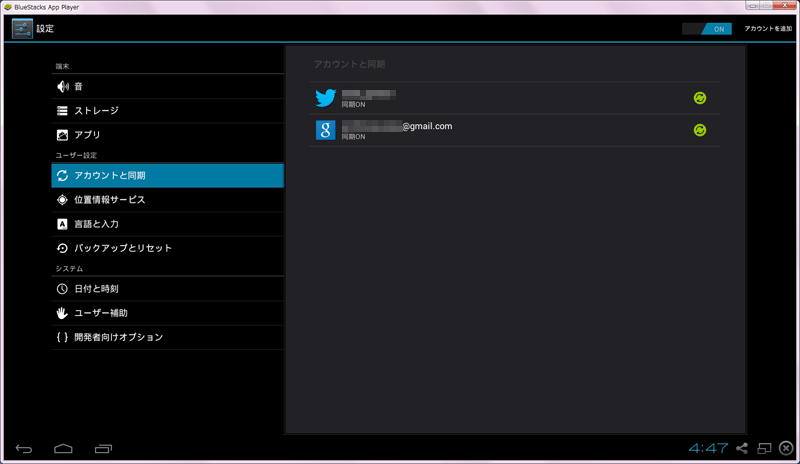Open ストレージ storage settings

tap(167, 111)
